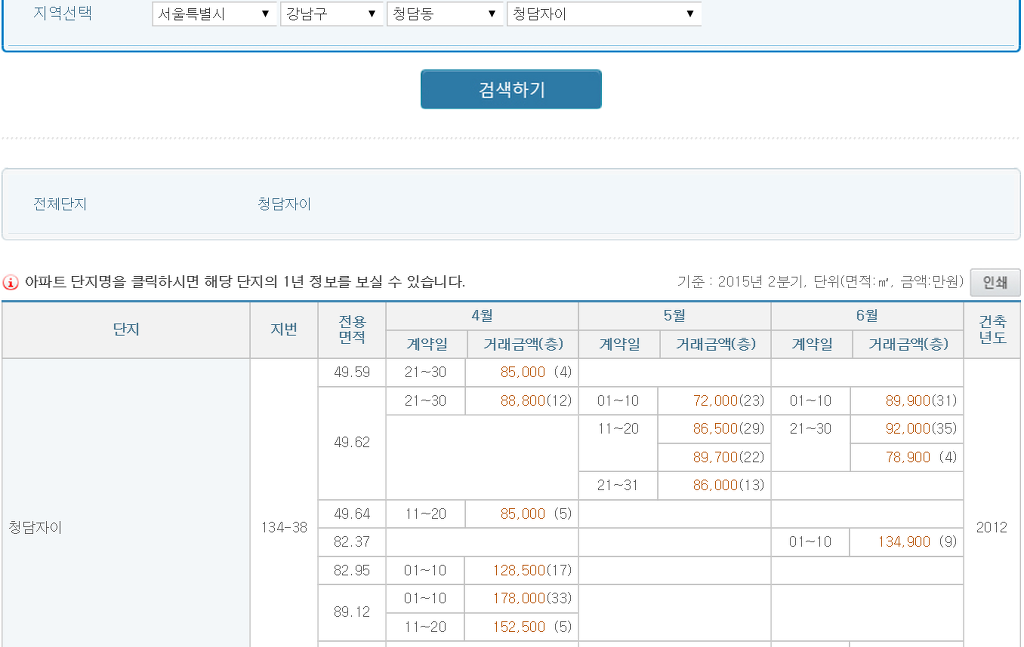This screenshot has width=1024, height=647.
Task: Click area value 49.62
Action: pyautogui.click(x=351, y=443)
